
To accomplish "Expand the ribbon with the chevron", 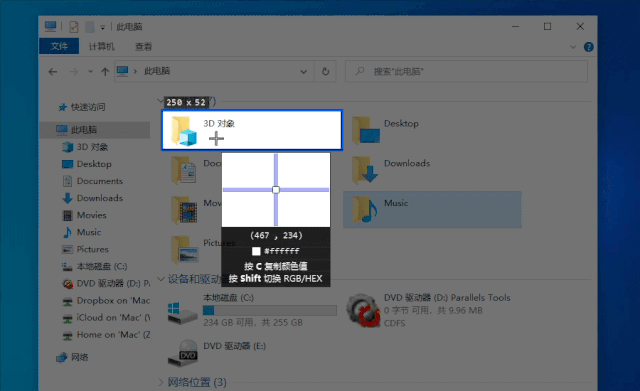I will (x=573, y=47).
